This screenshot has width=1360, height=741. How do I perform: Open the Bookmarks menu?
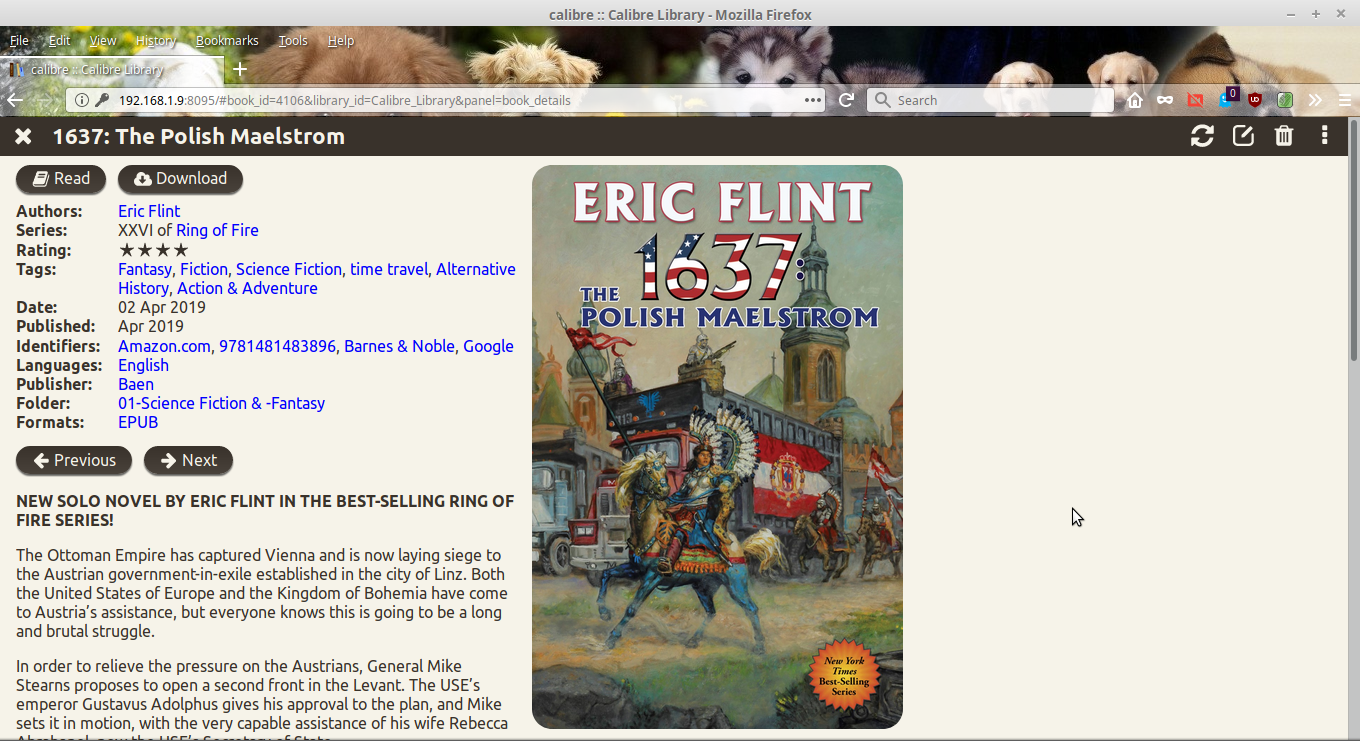227,41
